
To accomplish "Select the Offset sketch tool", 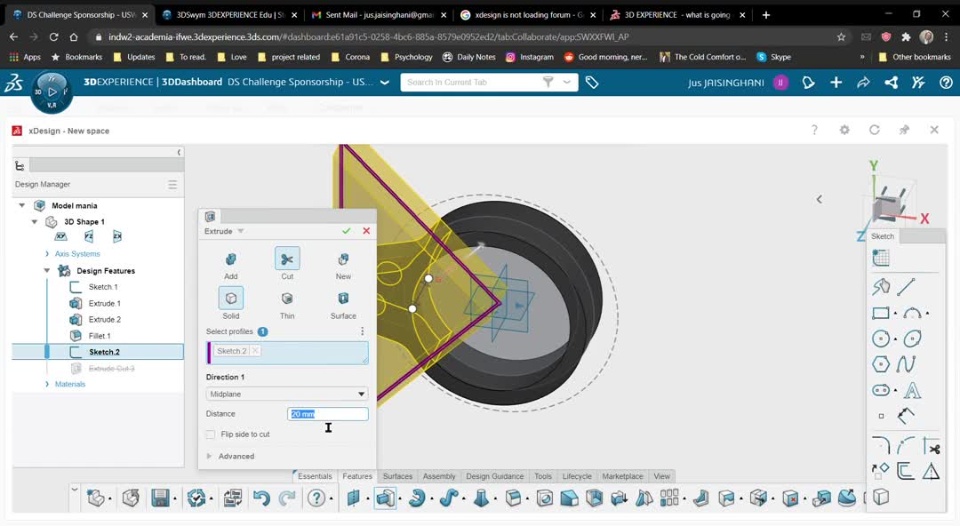I will pos(905,471).
